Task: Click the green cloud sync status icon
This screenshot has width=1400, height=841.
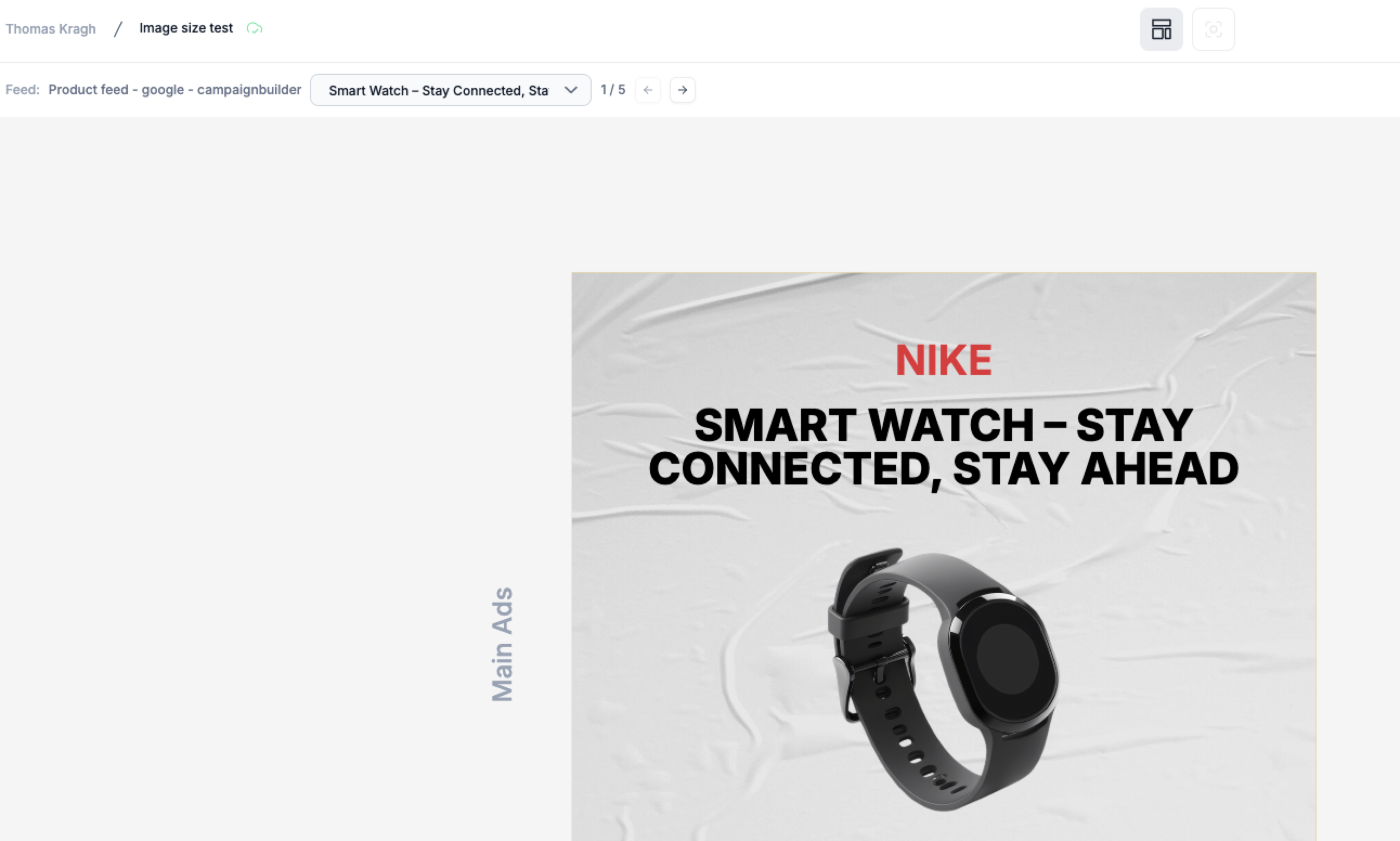Action: (255, 28)
